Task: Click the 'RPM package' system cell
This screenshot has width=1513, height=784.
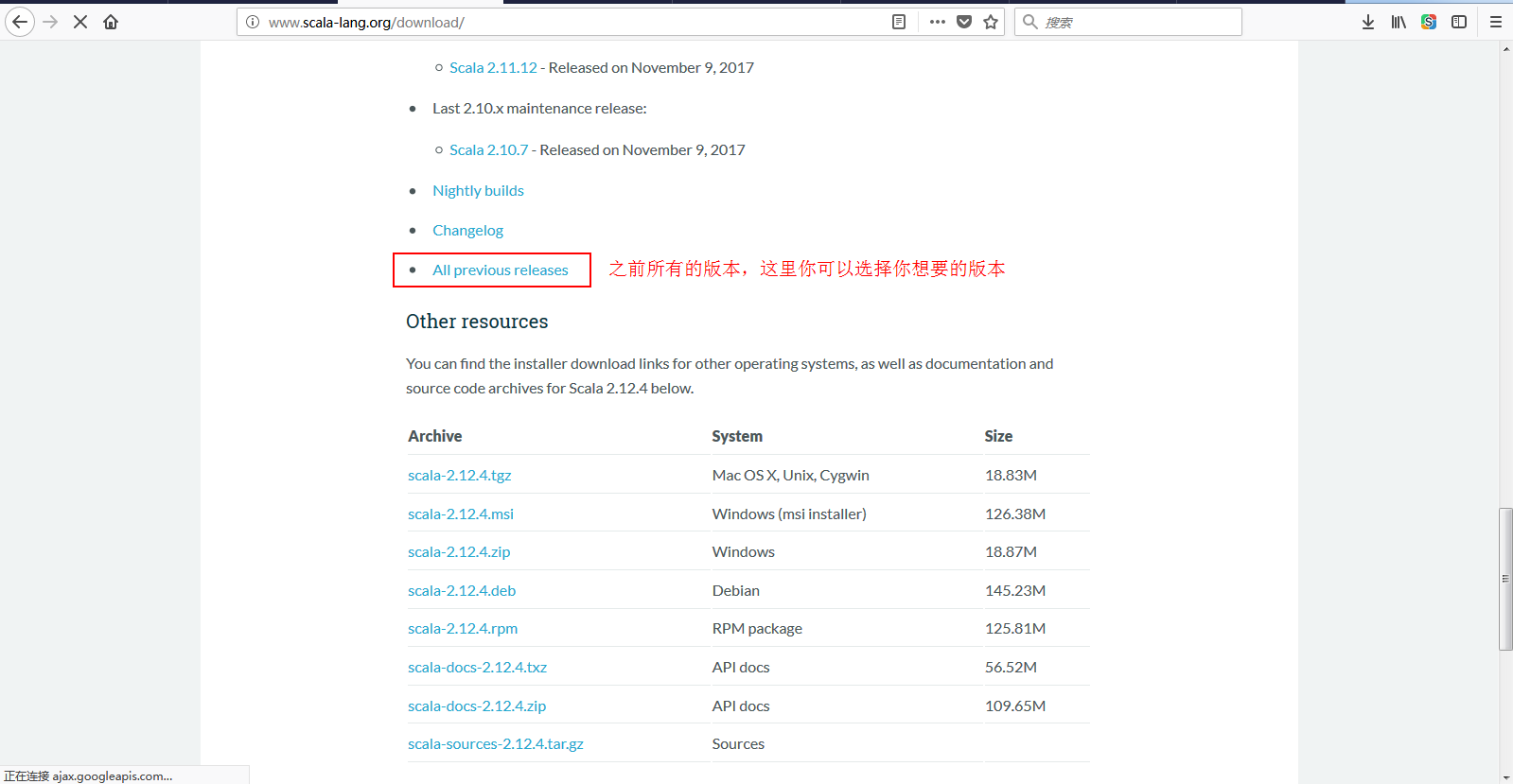Action: (757, 629)
